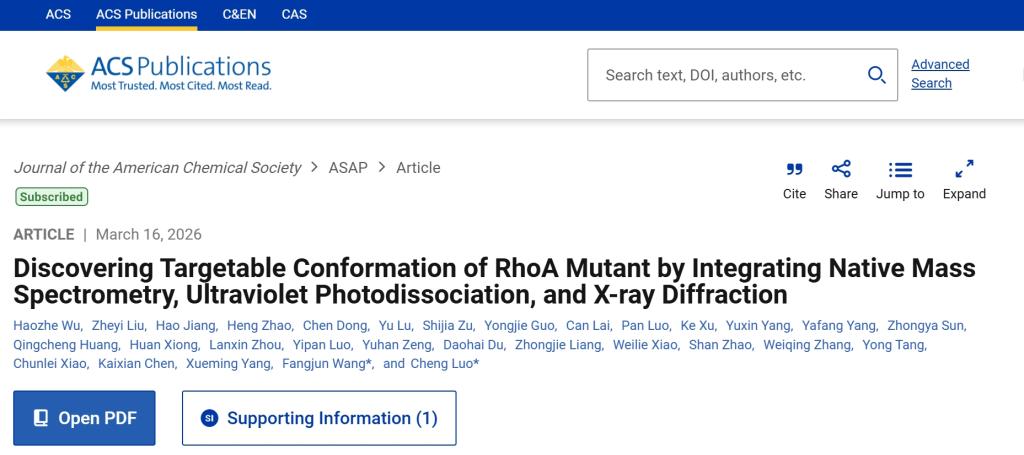Open the Jump to list icon

pos(900,170)
